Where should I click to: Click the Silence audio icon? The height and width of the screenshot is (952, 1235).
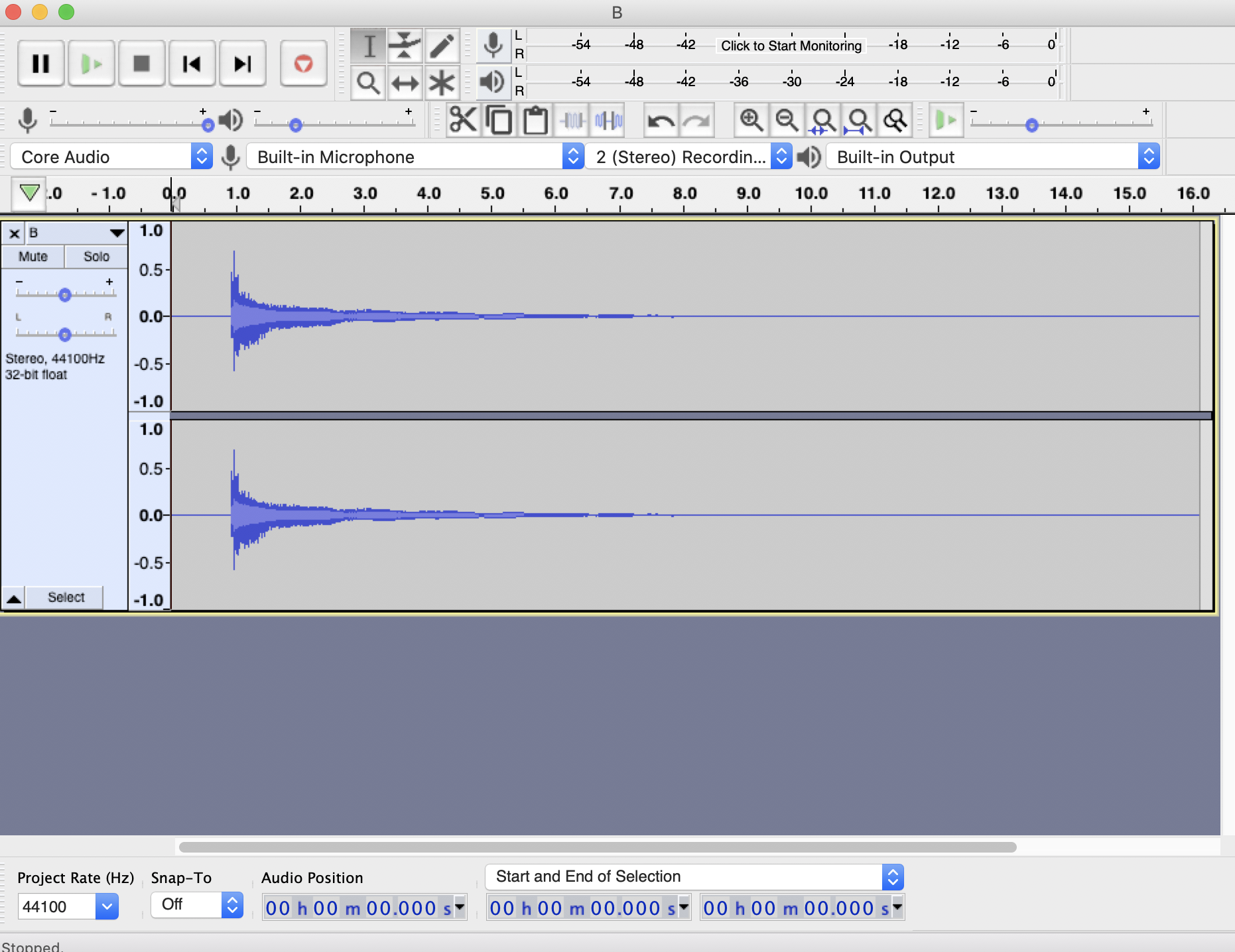608,120
